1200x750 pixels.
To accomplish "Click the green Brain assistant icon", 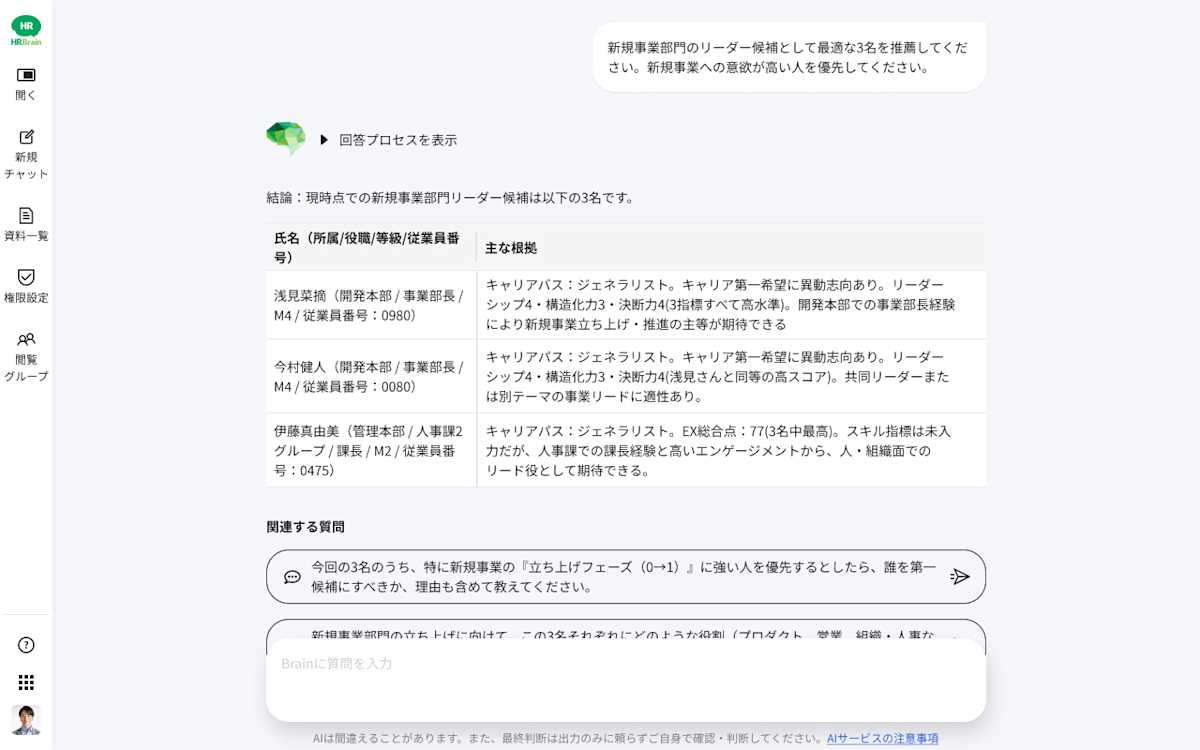I will [x=286, y=138].
